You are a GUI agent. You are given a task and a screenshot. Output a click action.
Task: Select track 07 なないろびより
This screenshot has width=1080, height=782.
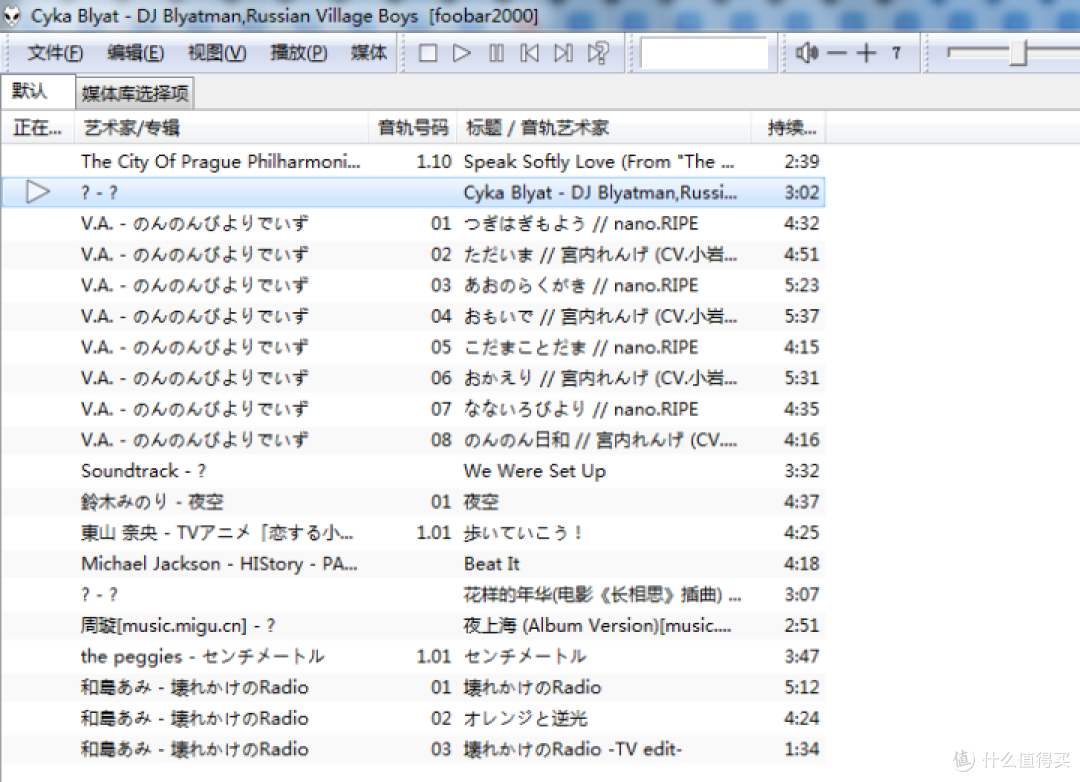[x=413, y=409]
